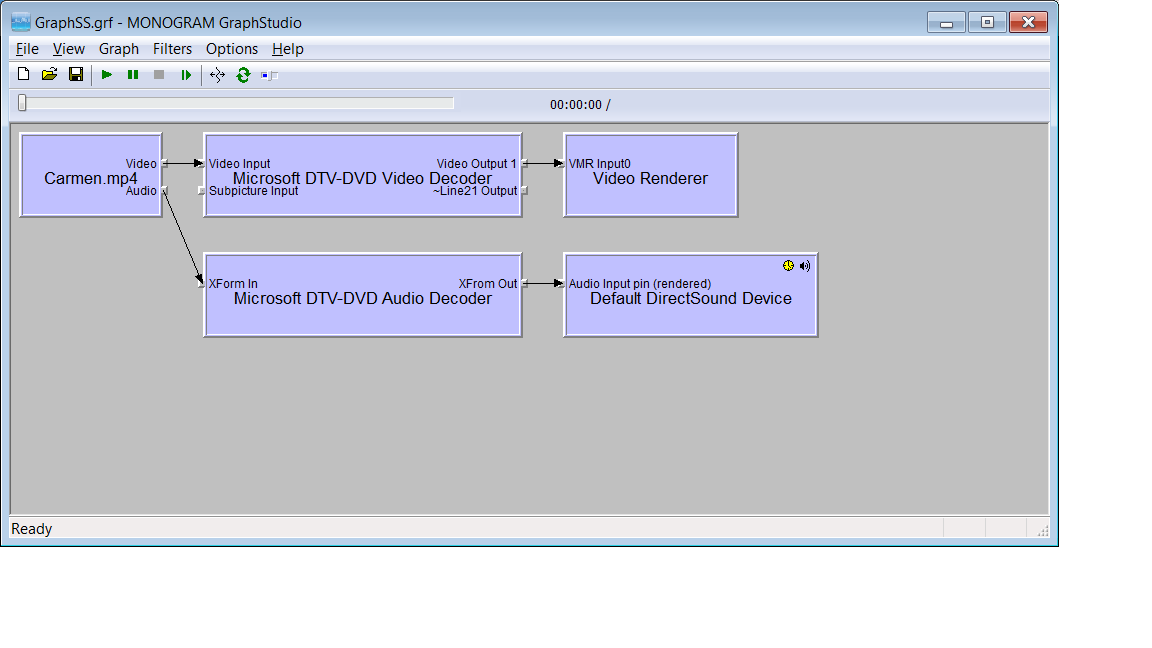Viewport: 1152px width, 648px height.
Task: Click the Video Output 1 pin
Action: (525, 164)
